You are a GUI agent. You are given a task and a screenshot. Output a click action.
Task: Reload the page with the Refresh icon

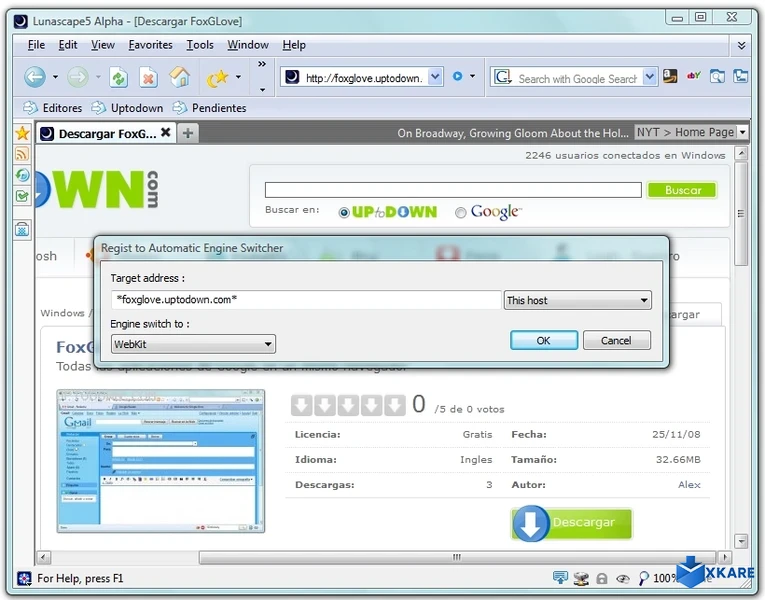pyautogui.click(x=119, y=78)
